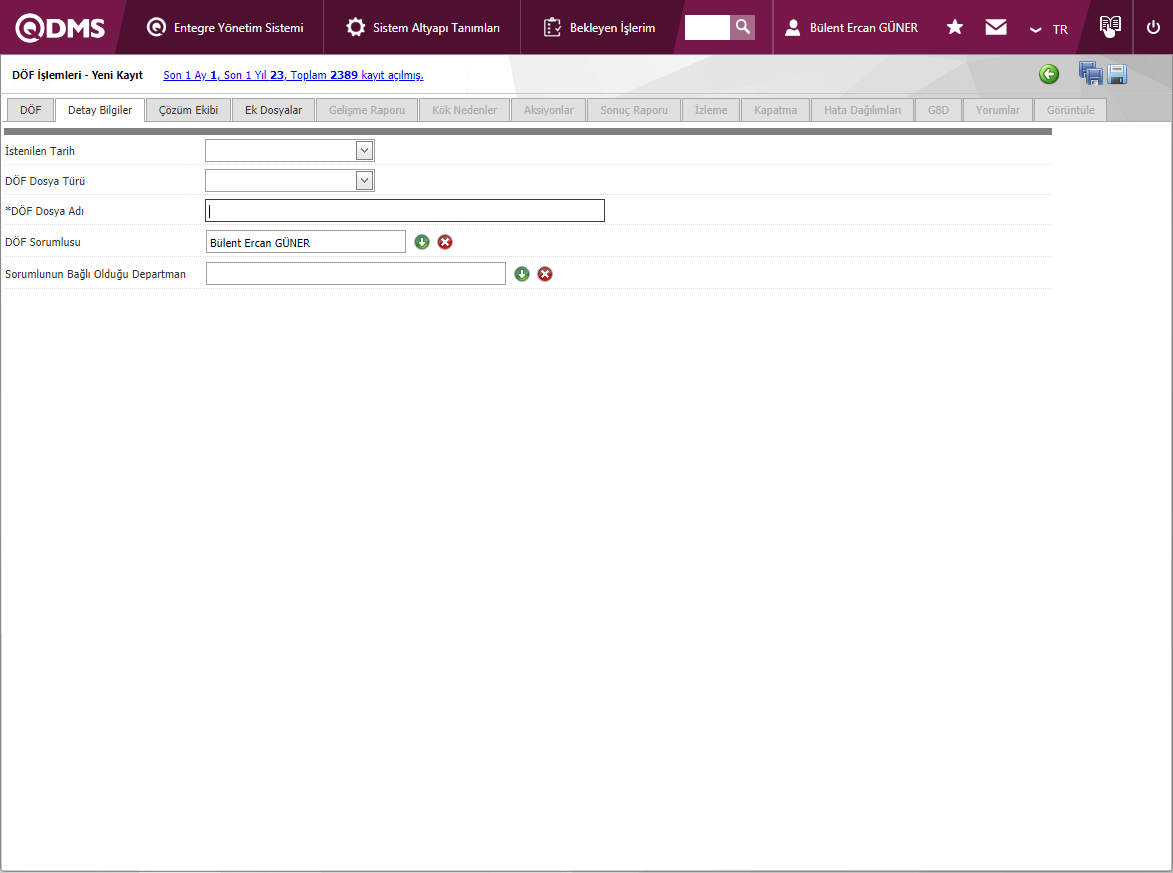Select DÖF Sorumlusu with green arrow icon
Image resolution: width=1173 pixels, height=873 pixels.
[x=422, y=242]
